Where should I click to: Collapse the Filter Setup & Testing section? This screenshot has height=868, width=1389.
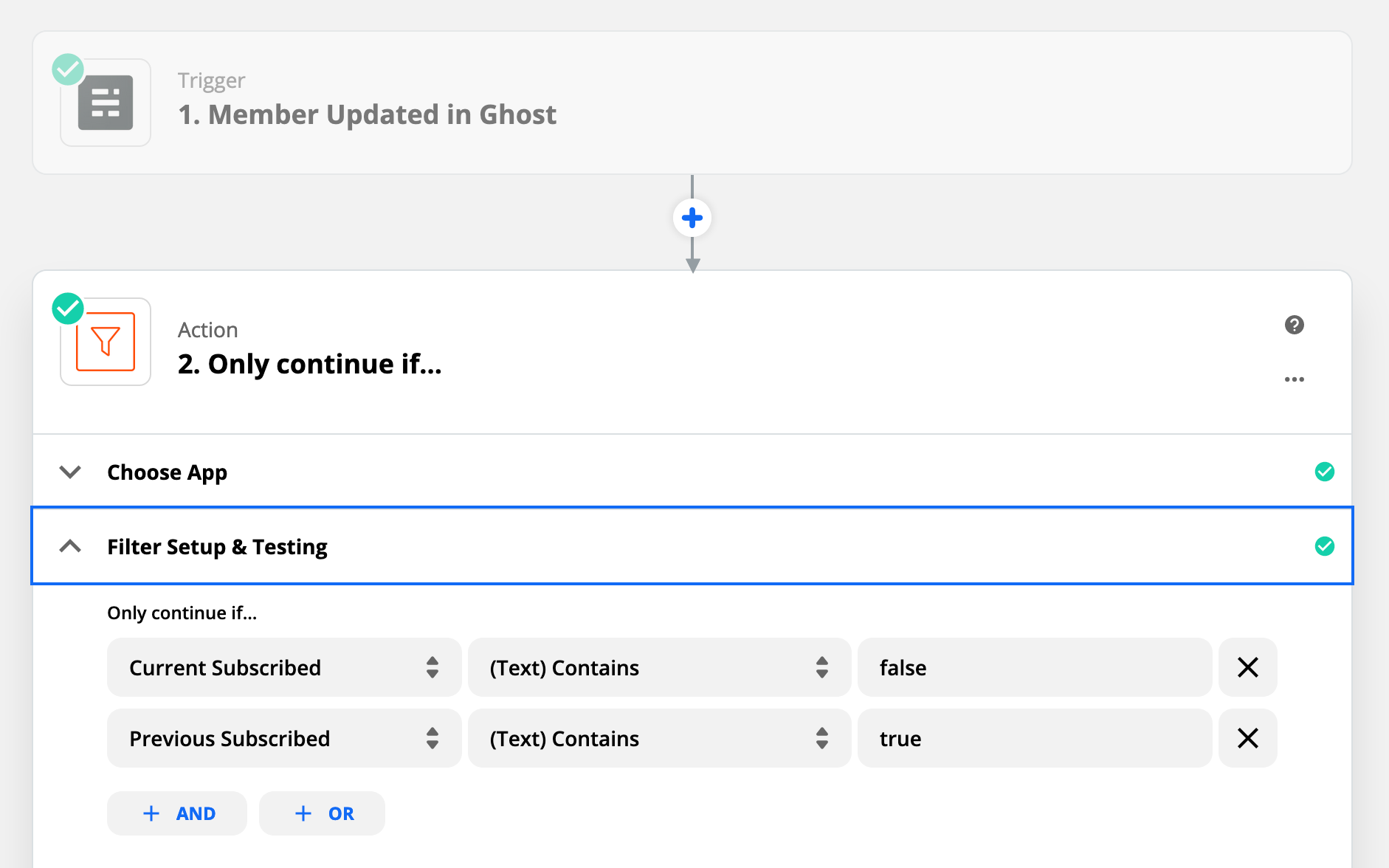point(70,546)
